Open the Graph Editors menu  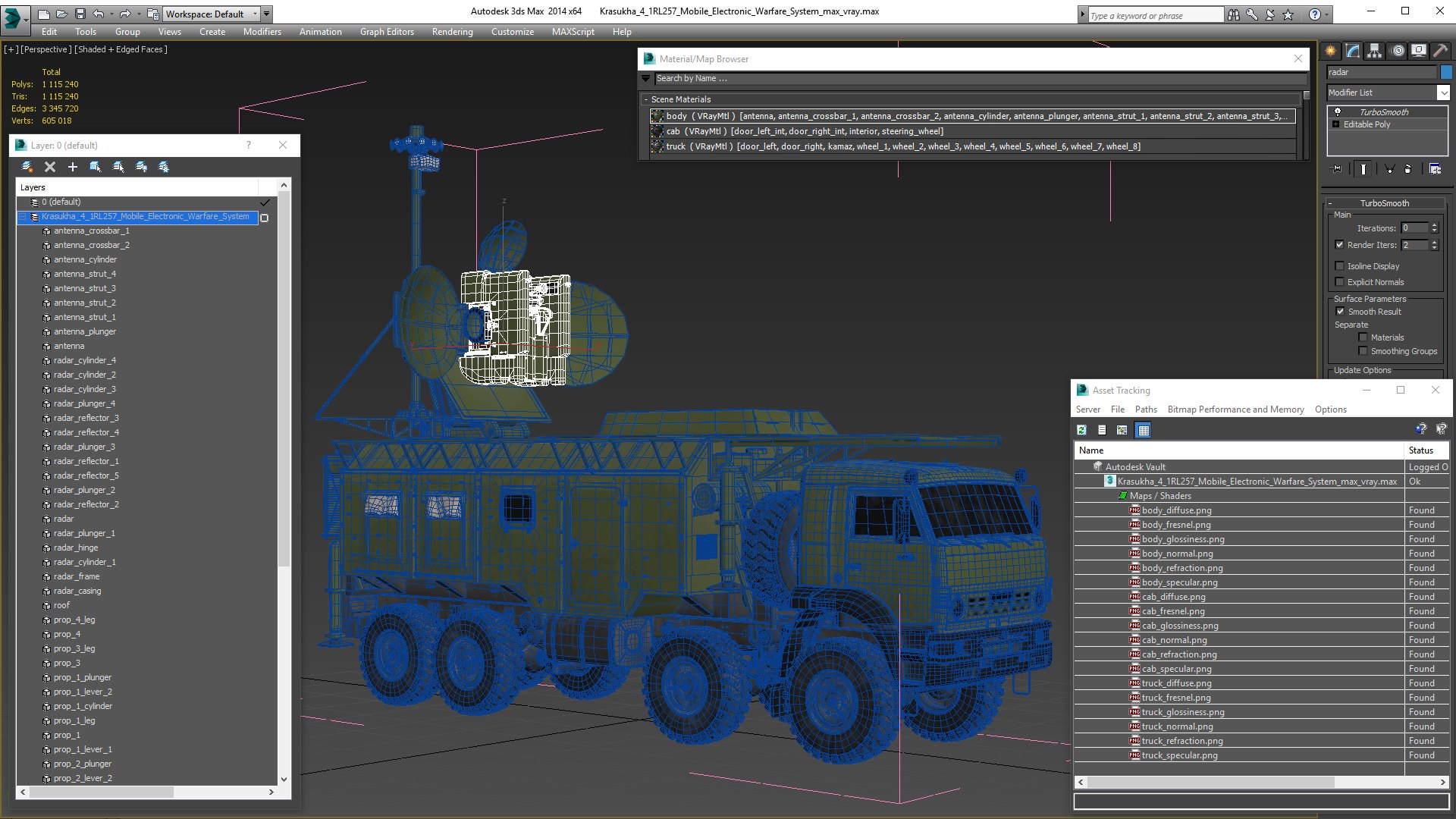pos(387,32)
